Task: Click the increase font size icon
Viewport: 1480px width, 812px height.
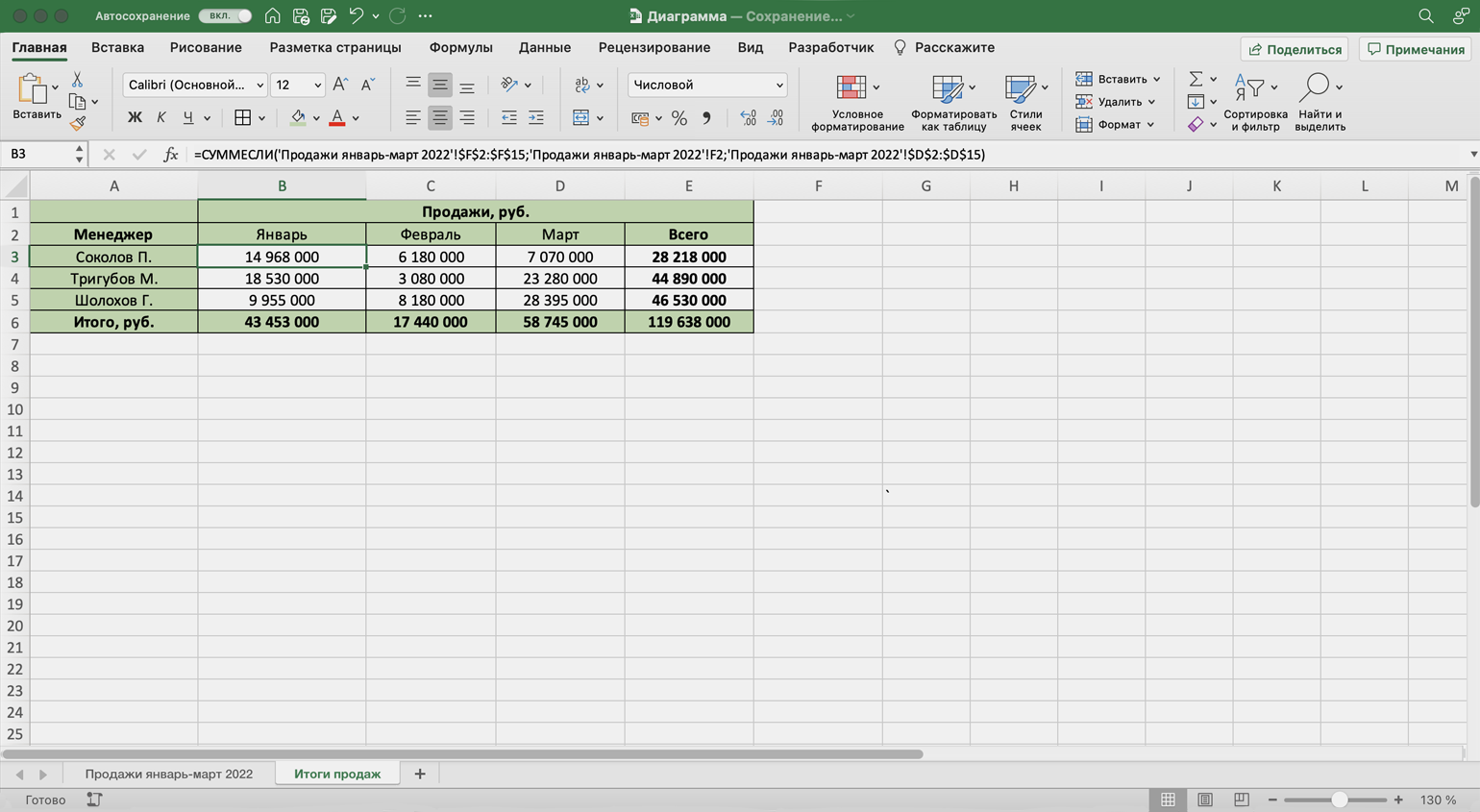Action: pyautogui.click(x=339, y=85)
